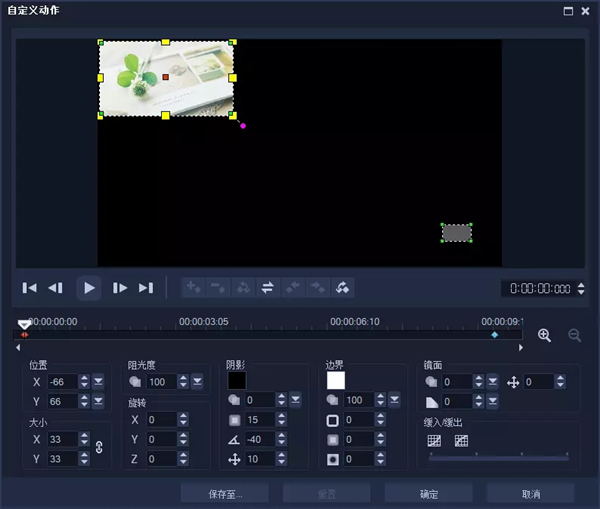600x509 pixels.
Task: Select the end keyframe diamond on timeline
Action: pos(494,335)
